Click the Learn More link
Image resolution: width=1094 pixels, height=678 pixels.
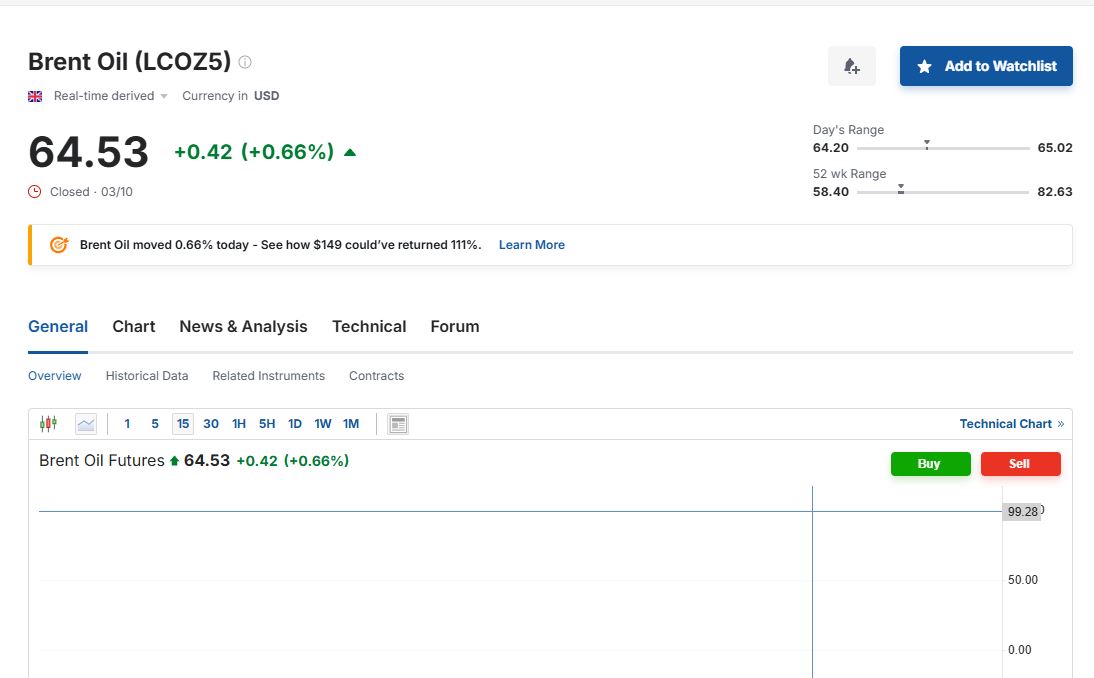[x=531, y=245]
